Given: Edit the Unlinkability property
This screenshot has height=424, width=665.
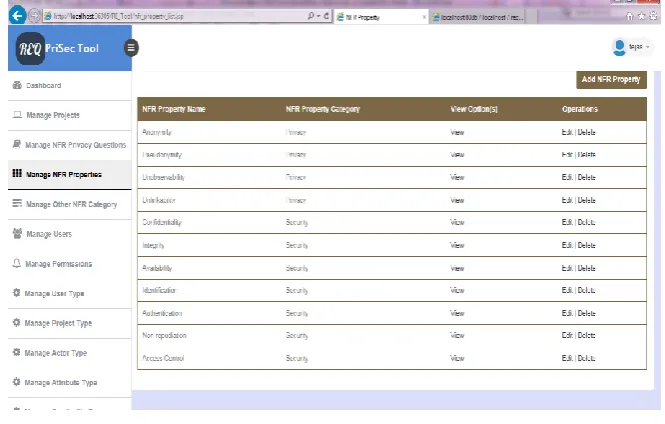Looking at the screenshot, I should (567, 200).
